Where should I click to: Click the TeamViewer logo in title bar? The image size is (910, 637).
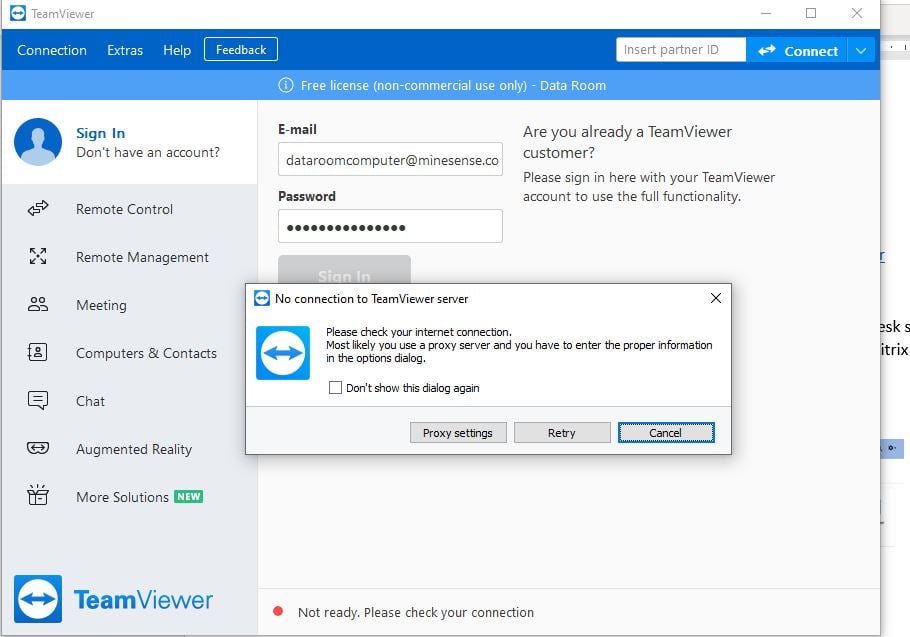click(x=18, y=13)
